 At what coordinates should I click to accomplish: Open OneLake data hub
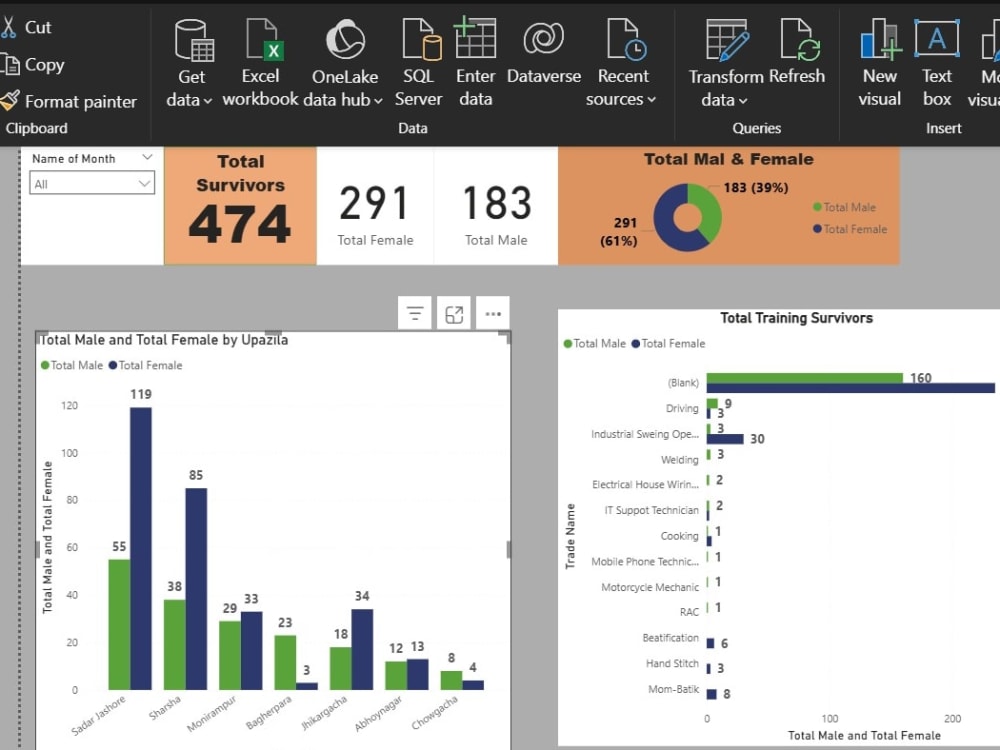click(344, 63)
